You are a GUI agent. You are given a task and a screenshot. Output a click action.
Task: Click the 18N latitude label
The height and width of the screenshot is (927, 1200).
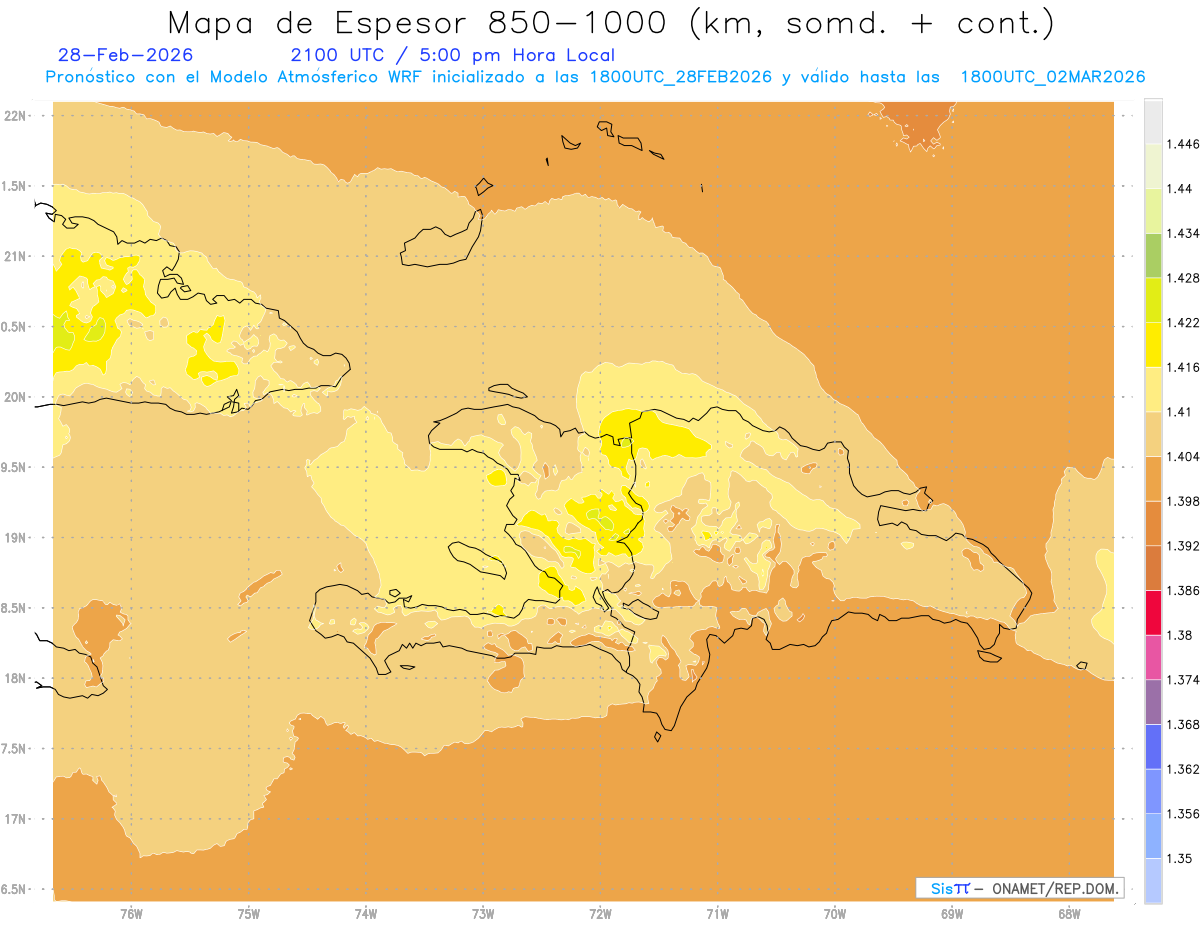pos(16,678)
